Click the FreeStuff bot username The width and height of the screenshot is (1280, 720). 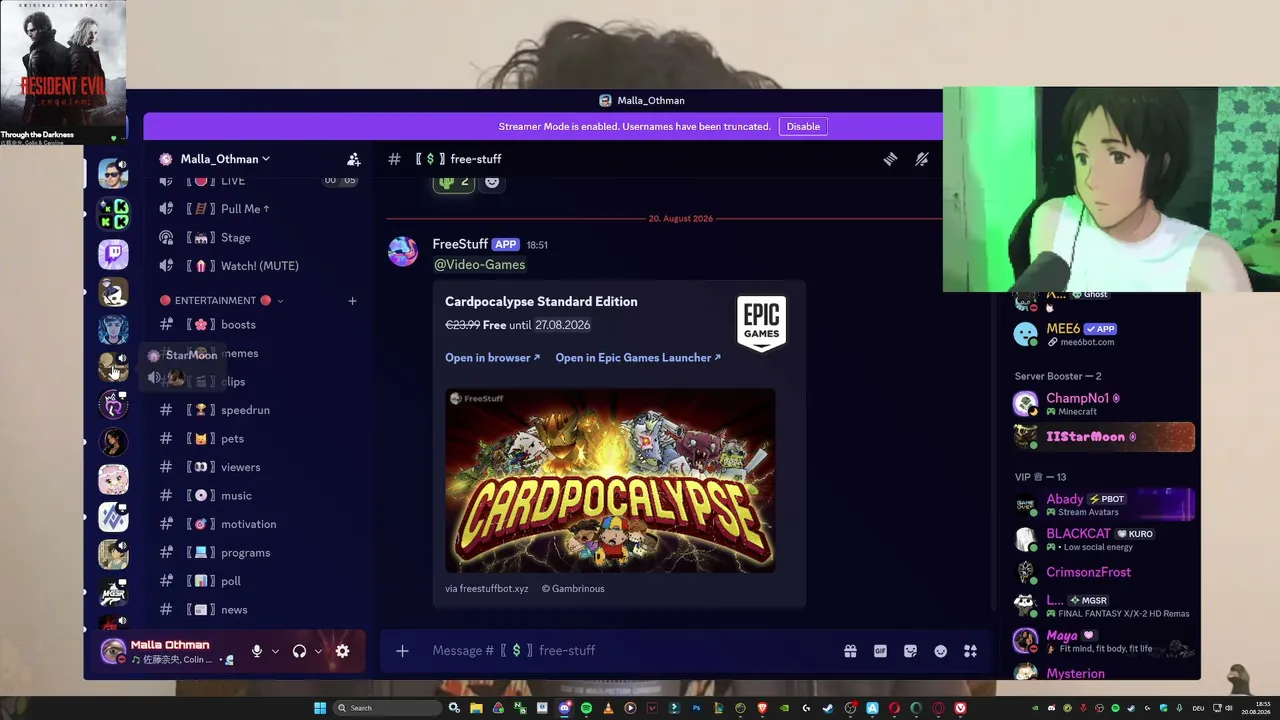coord(460,244)
